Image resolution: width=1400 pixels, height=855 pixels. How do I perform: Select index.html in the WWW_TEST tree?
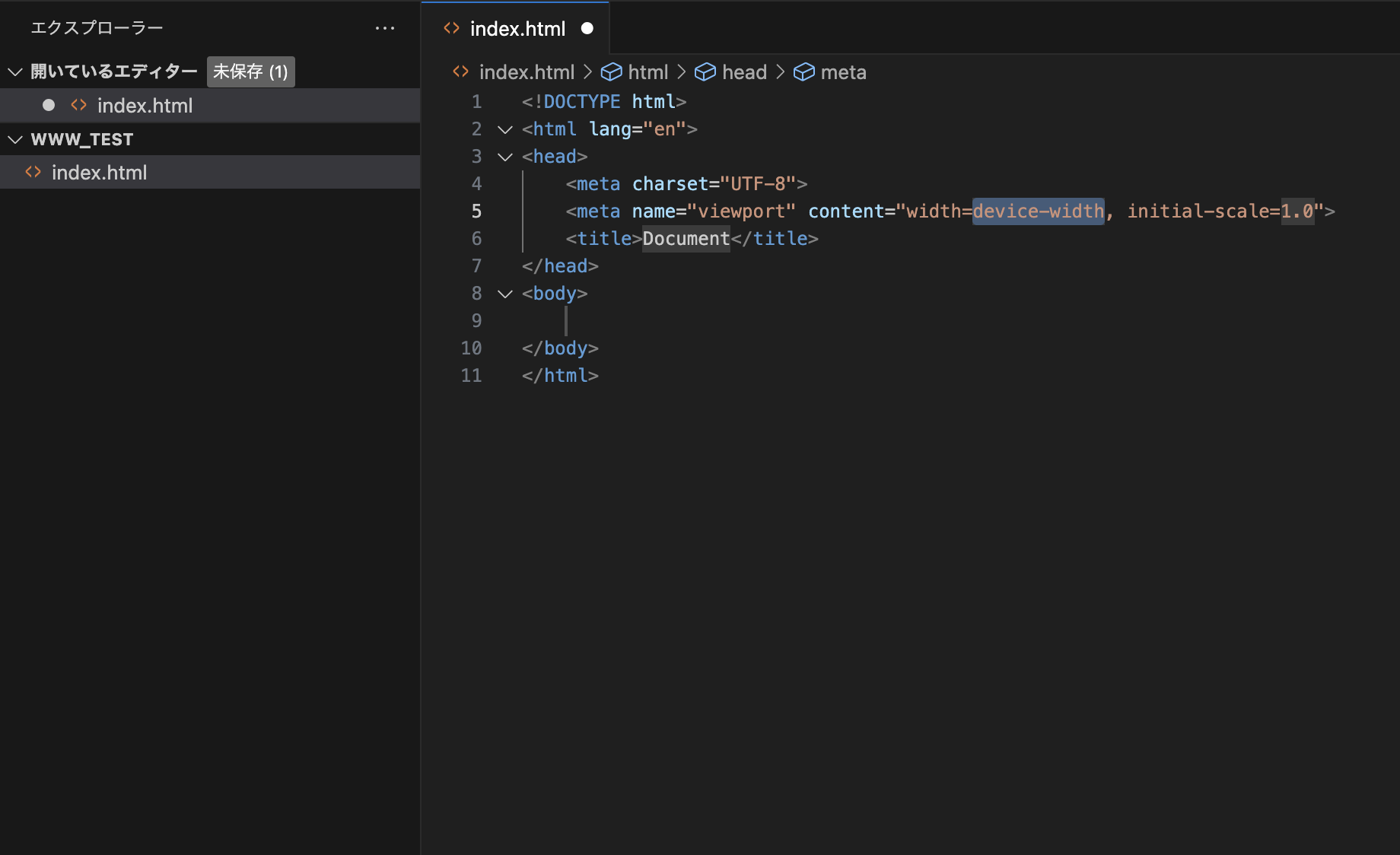[x=99, y=172]
